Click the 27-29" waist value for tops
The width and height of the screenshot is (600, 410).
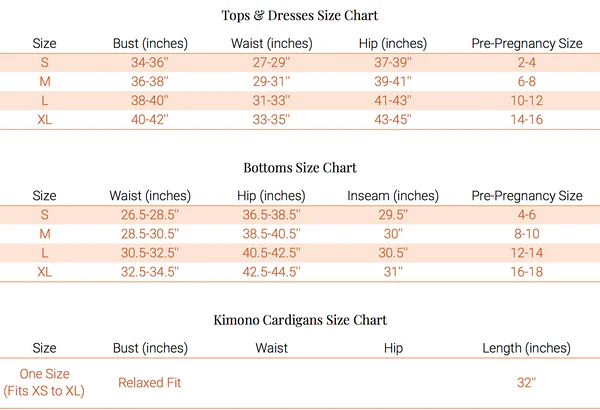click(x=271, y=63)
